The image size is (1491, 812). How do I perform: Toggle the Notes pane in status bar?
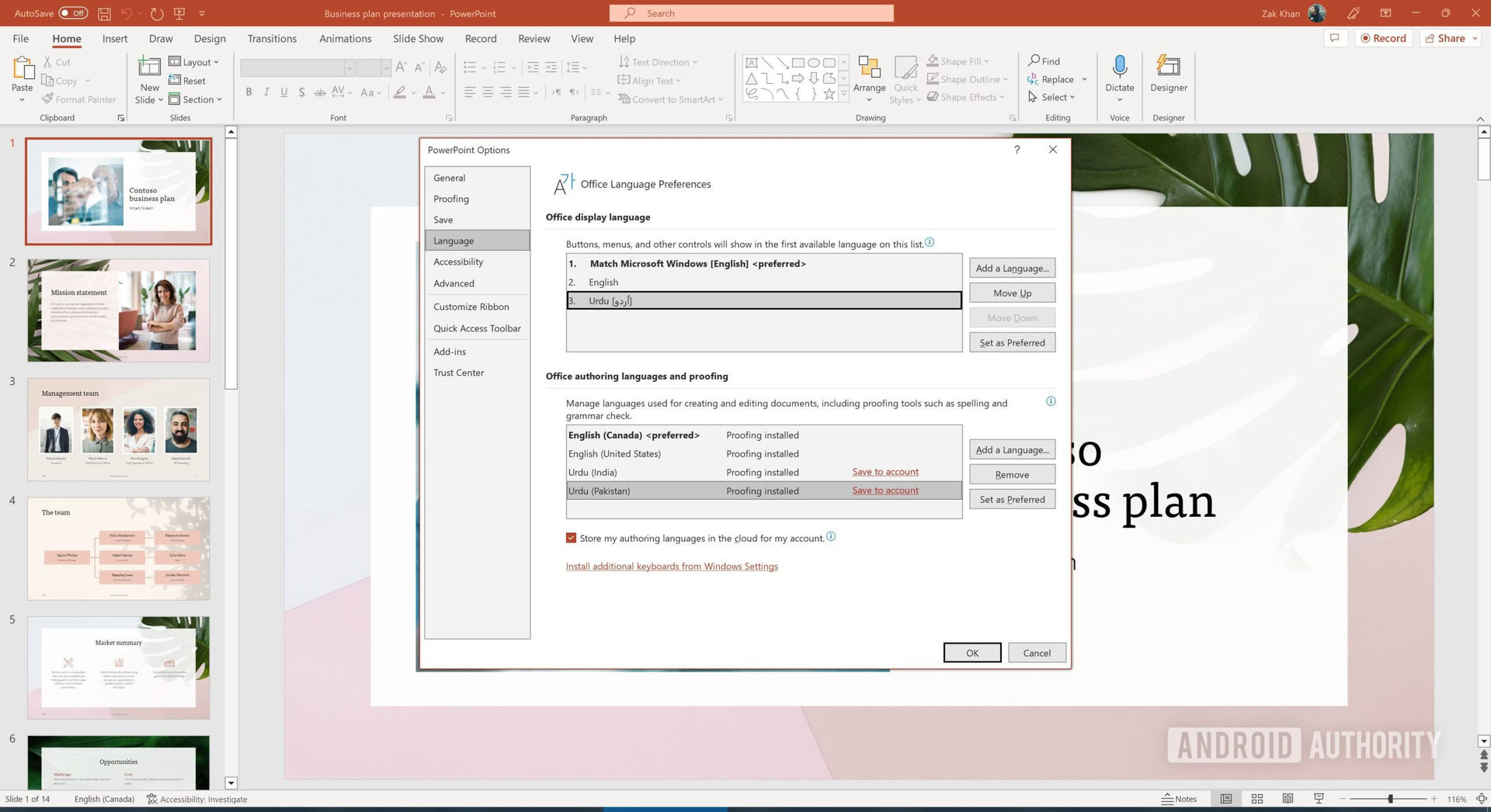coord(1179,799)
